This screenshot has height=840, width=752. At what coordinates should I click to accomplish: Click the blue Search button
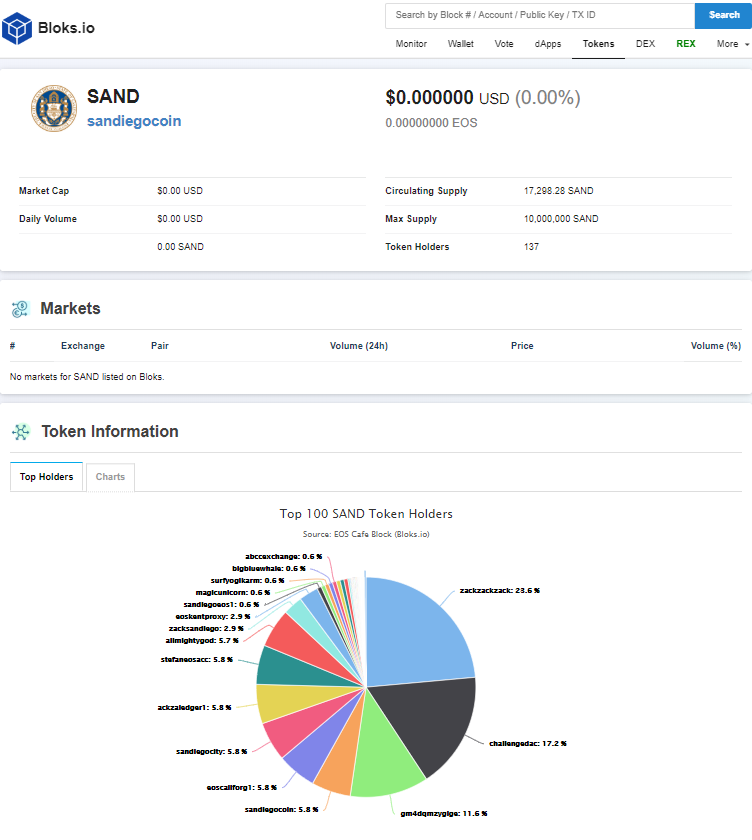[724, 16]
